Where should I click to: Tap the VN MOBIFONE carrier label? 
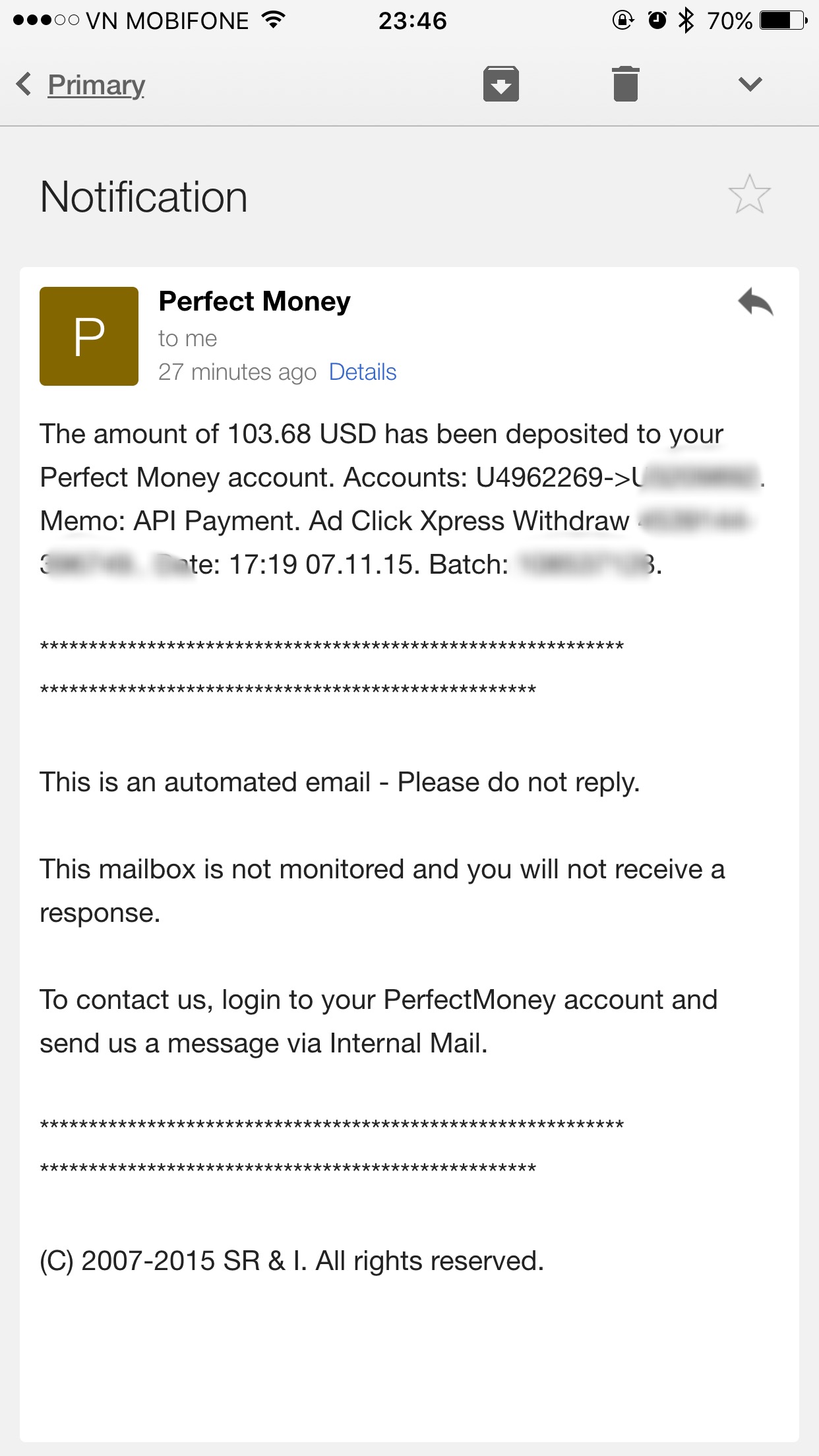[167, 21]
